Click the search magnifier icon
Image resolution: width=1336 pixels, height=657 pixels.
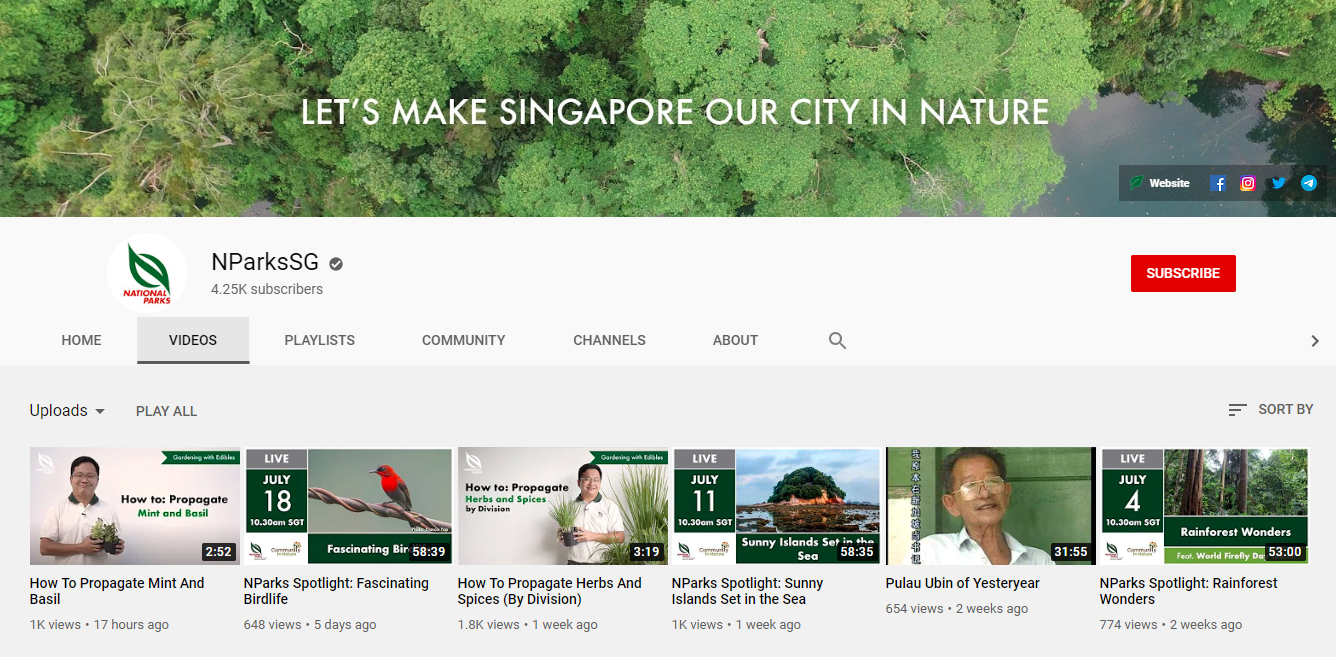[x=837, y=340]
